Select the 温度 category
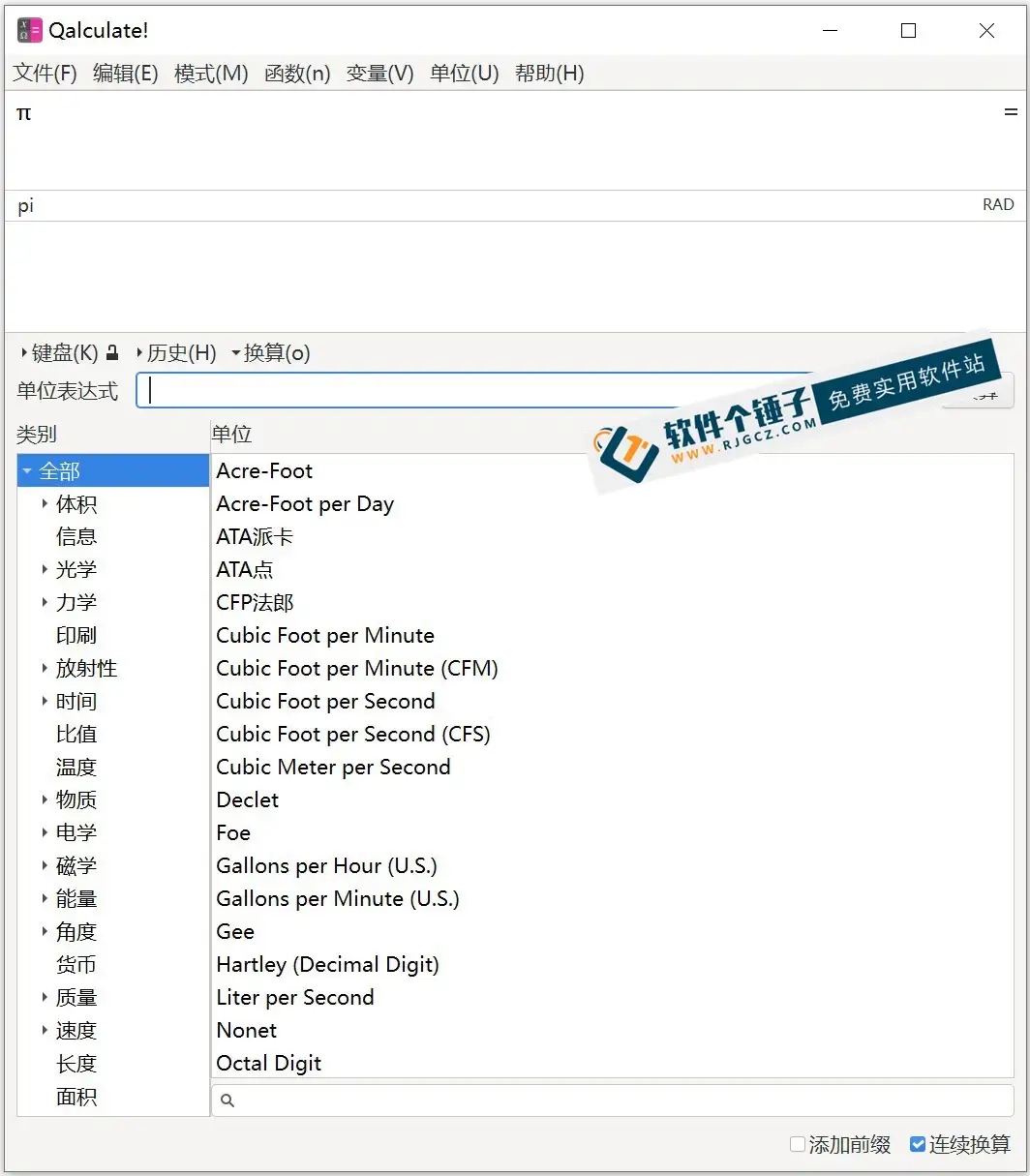The height and width of the screenshot is (1176, 1030). (76, 767)
